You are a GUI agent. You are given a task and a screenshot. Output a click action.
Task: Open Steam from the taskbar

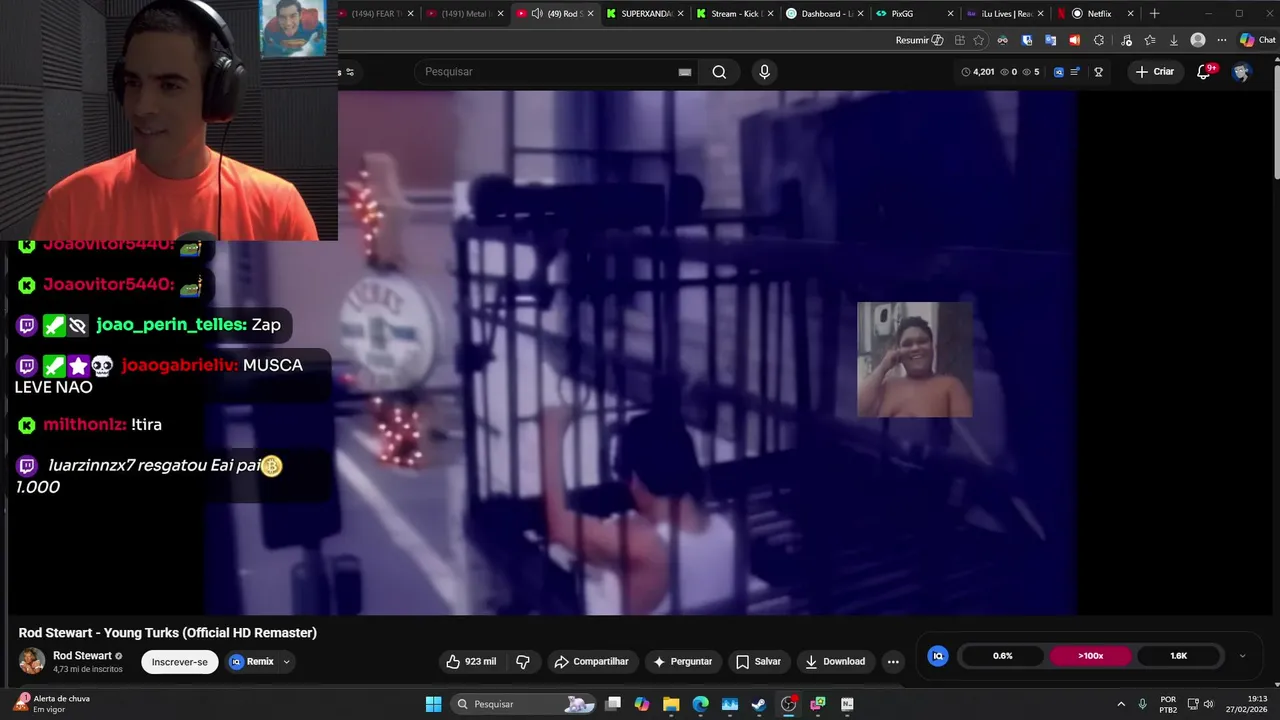(x=759, y=704)
